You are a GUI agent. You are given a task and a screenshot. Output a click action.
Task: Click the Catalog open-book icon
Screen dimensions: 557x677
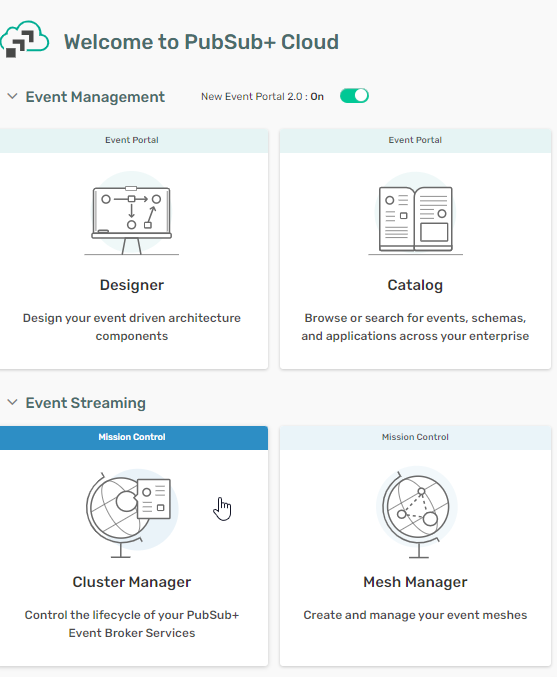pyautogui.click(x=415, y=214)
